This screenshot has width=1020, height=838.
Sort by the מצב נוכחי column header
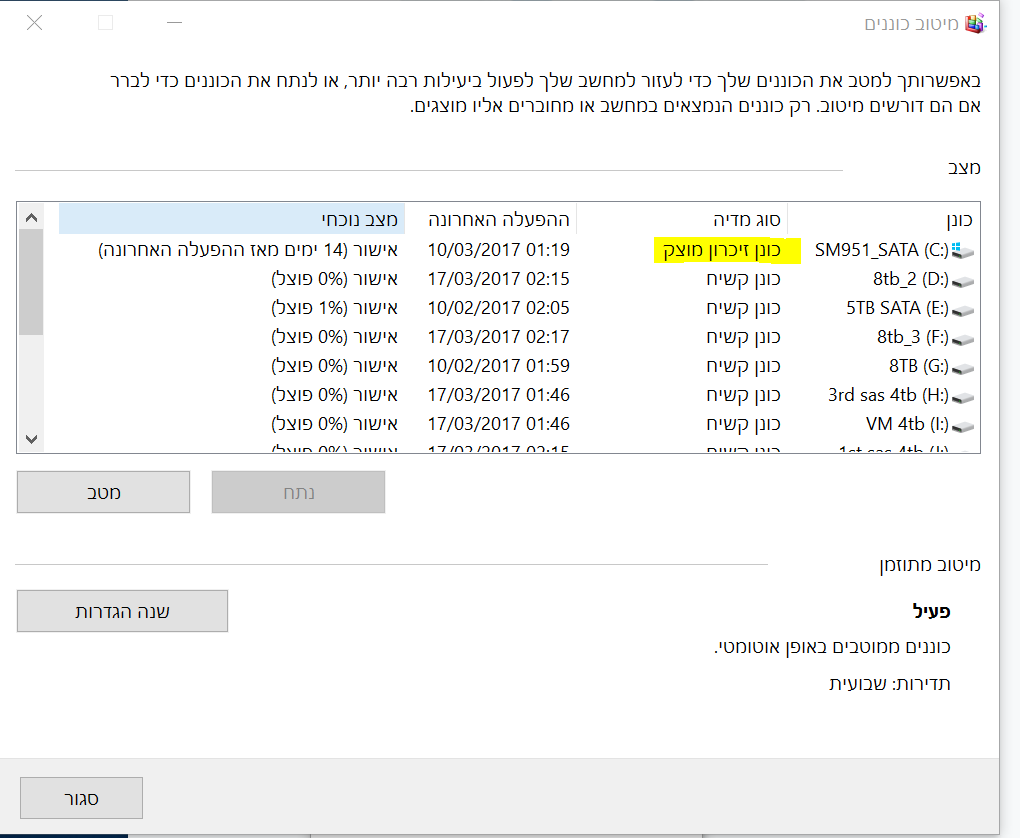click(232, 219)
